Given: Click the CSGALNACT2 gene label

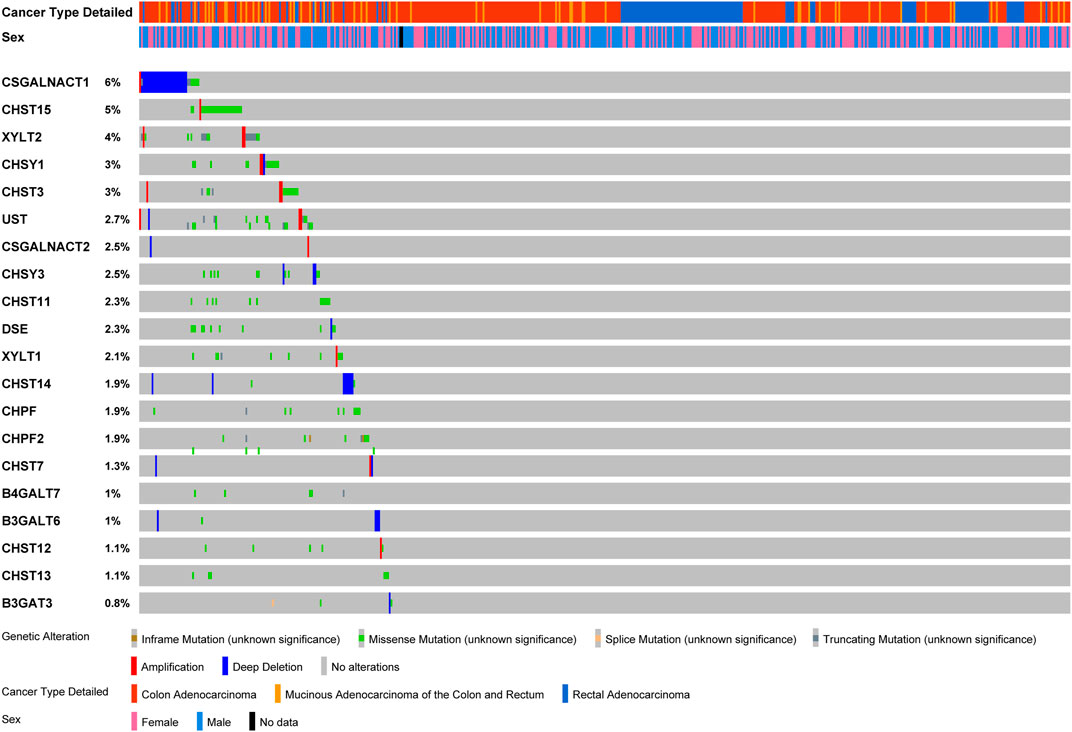Looking at the screenshot, I should pyautogui.click(x=46, y=246).
